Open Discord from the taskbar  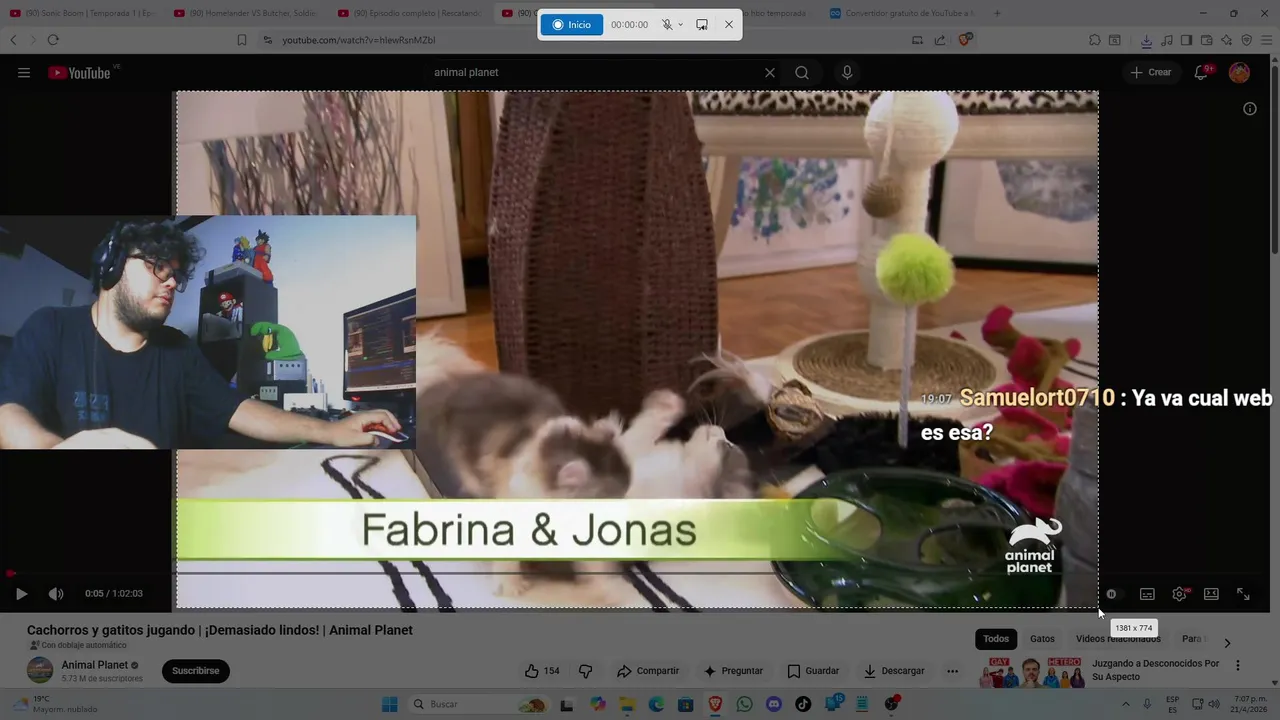pyautogui.click(x=773, y=704)
